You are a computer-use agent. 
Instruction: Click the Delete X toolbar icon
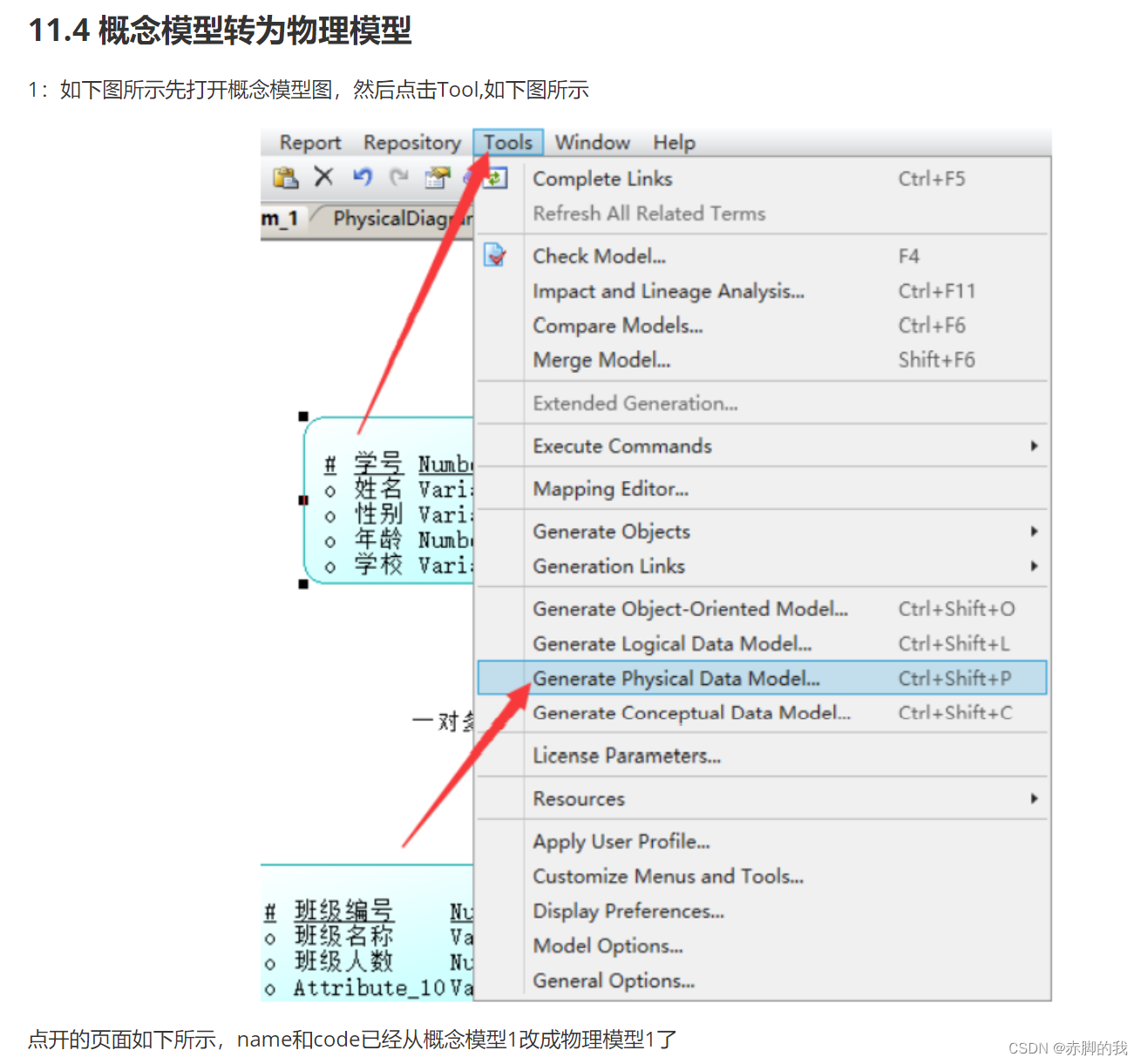point(323,177)
